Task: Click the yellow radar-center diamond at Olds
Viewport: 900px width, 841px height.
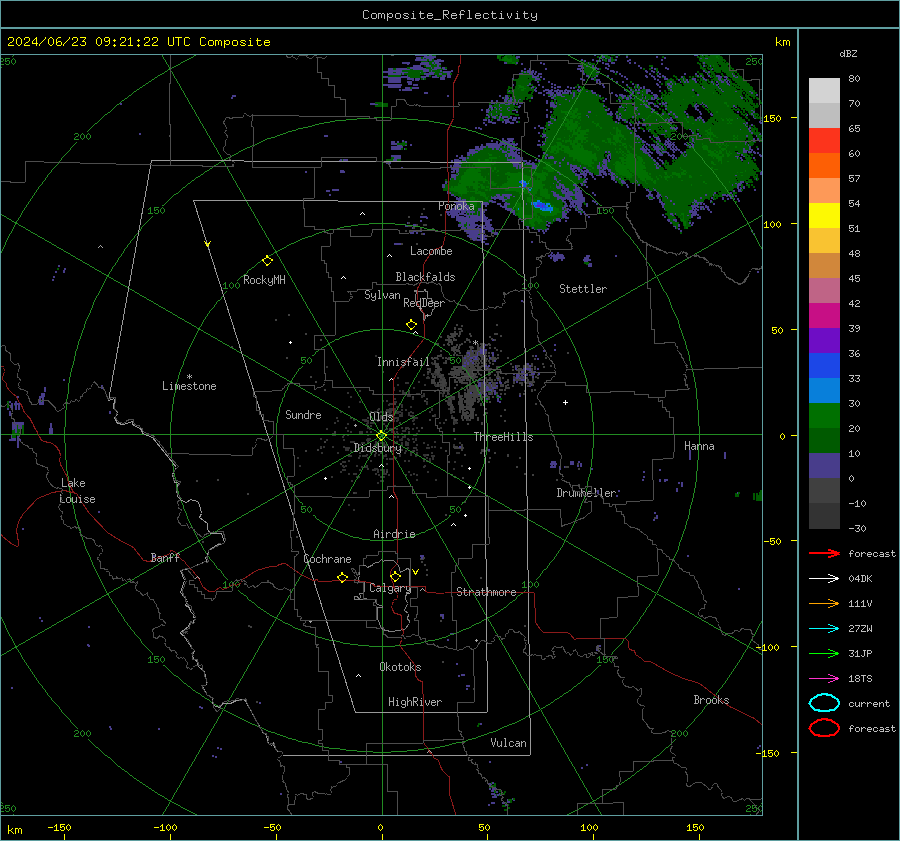Action: pos(381,436)
